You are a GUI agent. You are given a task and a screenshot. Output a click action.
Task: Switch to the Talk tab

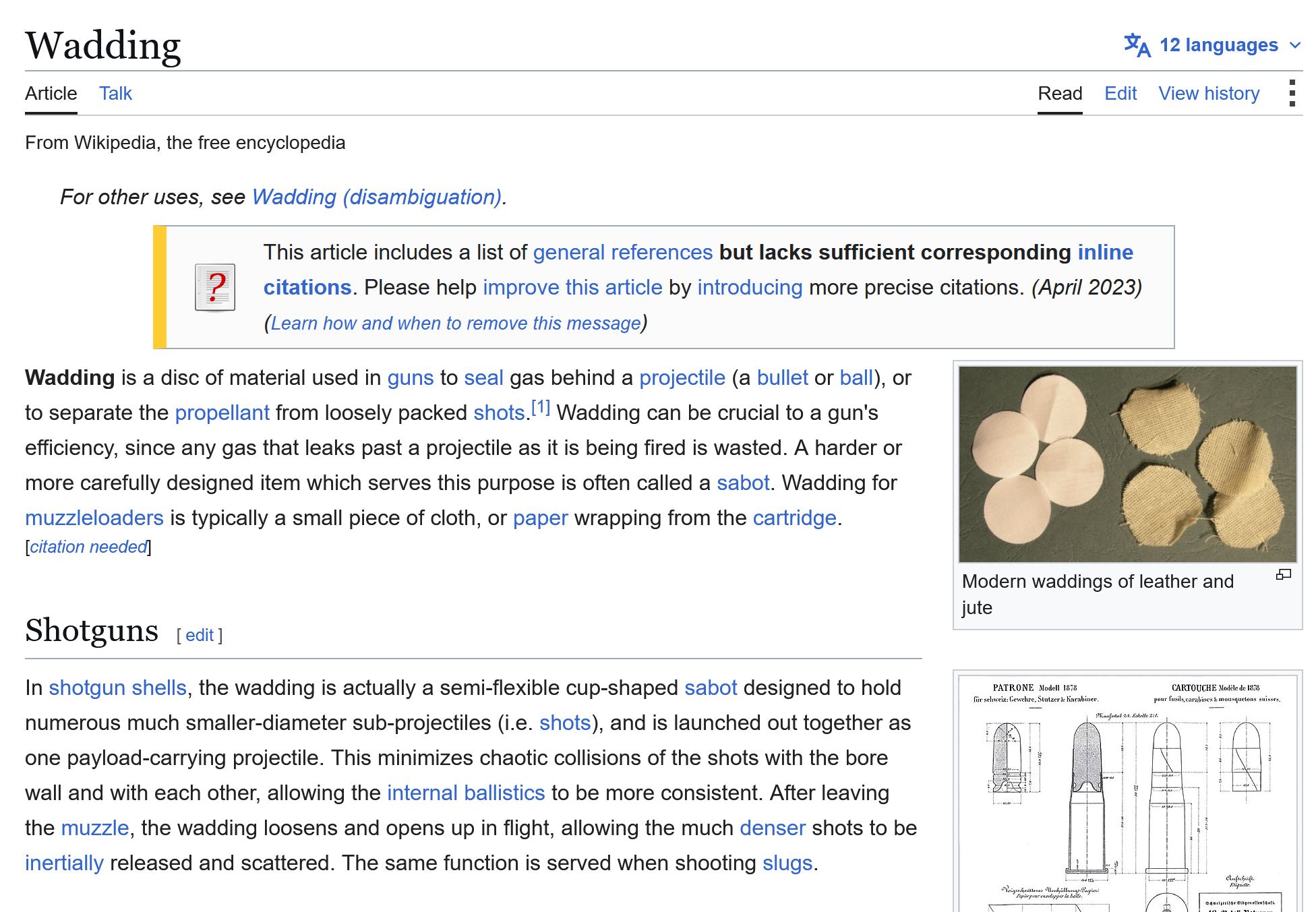coord(115,93)
